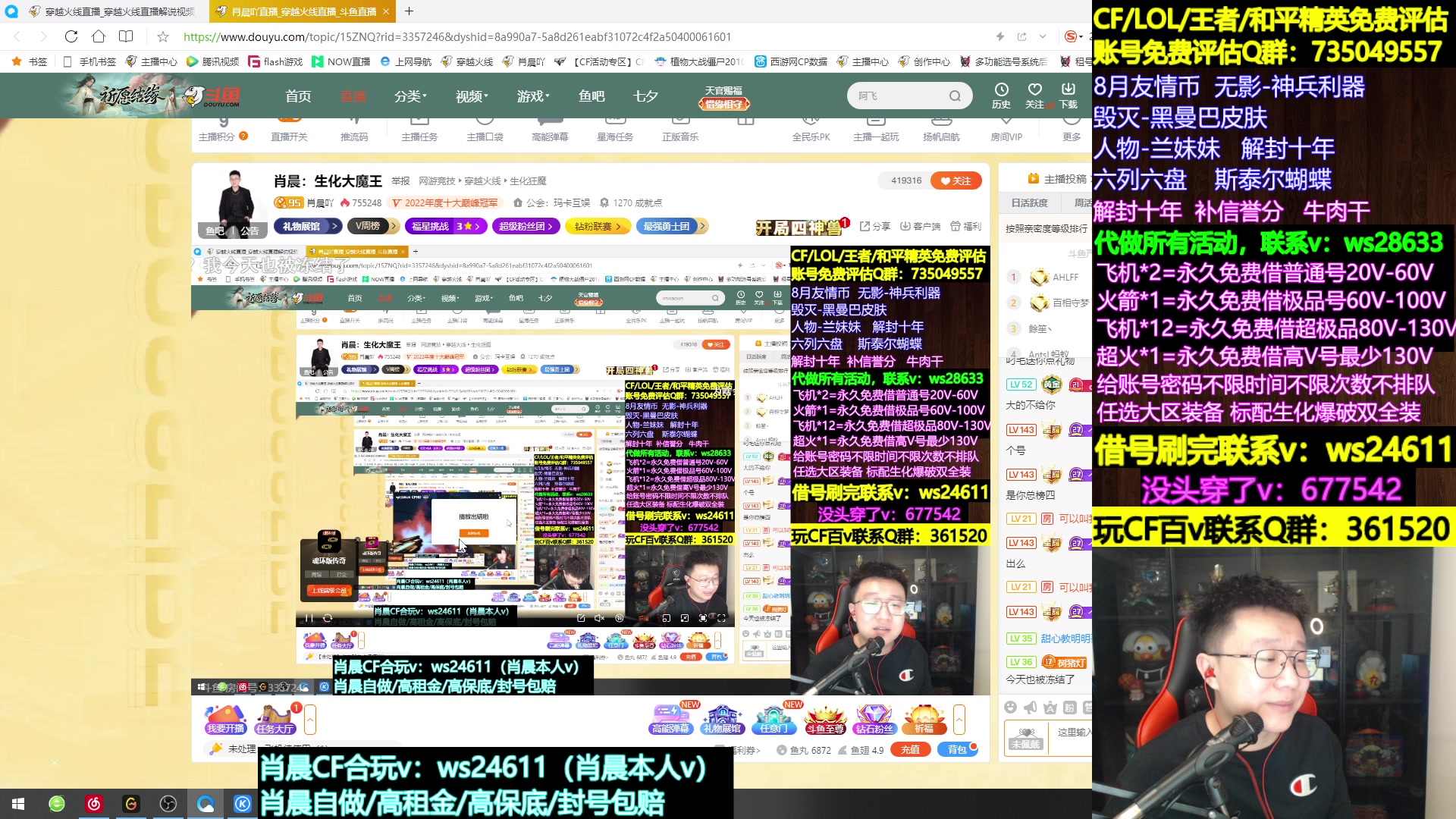The image size is (1456, 819).
Task: Click the 客户端 client download icon
Action: (x=920, y=226)
